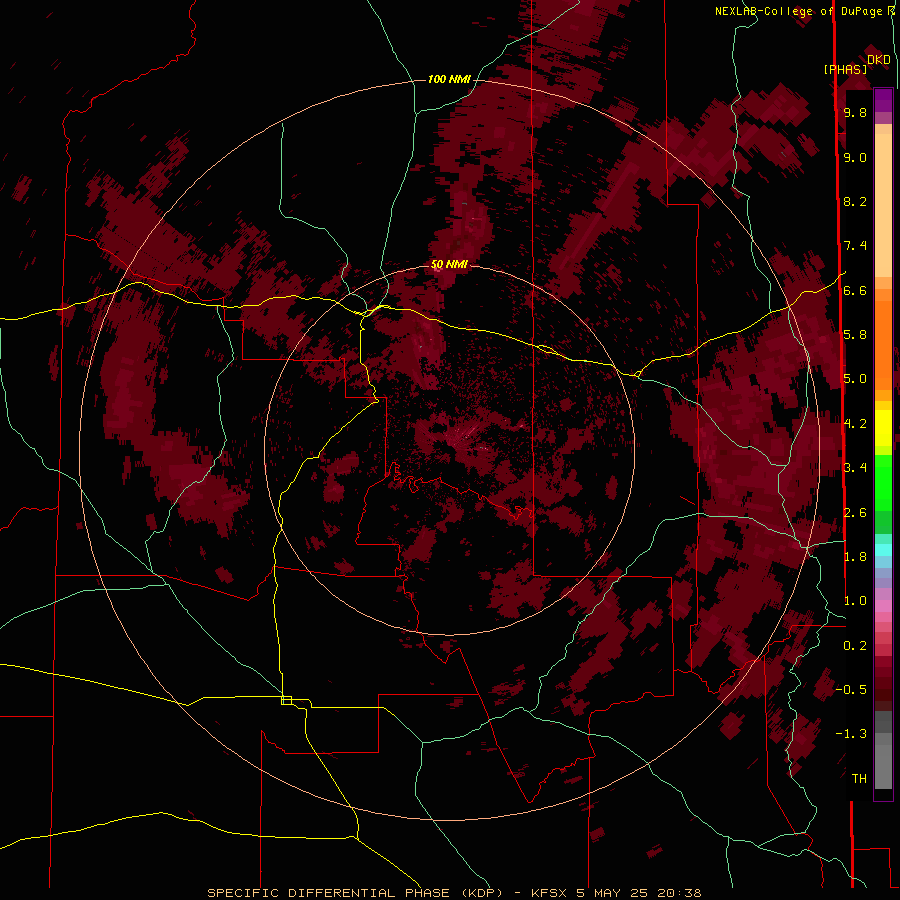Click the 9.0 value on the scale
Viewport: 900px width, 900px height.
tap(855, 157)
